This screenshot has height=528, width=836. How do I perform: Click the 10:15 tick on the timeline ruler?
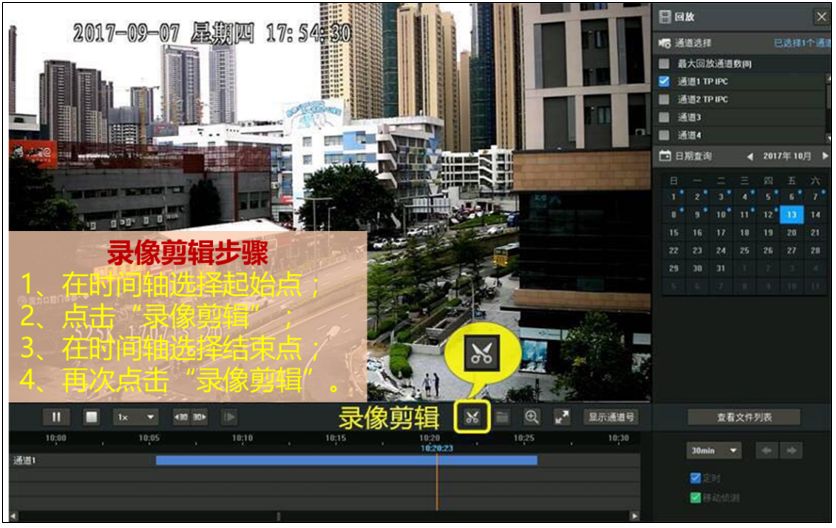(x=336, y=438)
